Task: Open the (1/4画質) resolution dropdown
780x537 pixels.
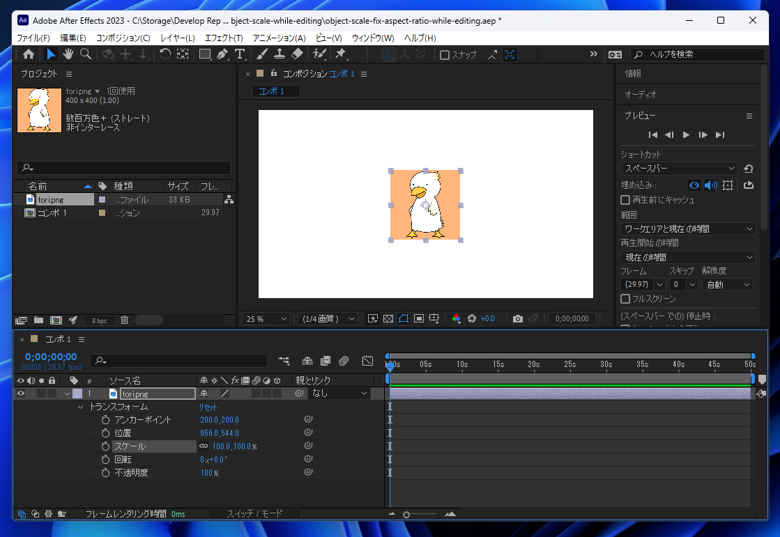Action: pos(328,319)
